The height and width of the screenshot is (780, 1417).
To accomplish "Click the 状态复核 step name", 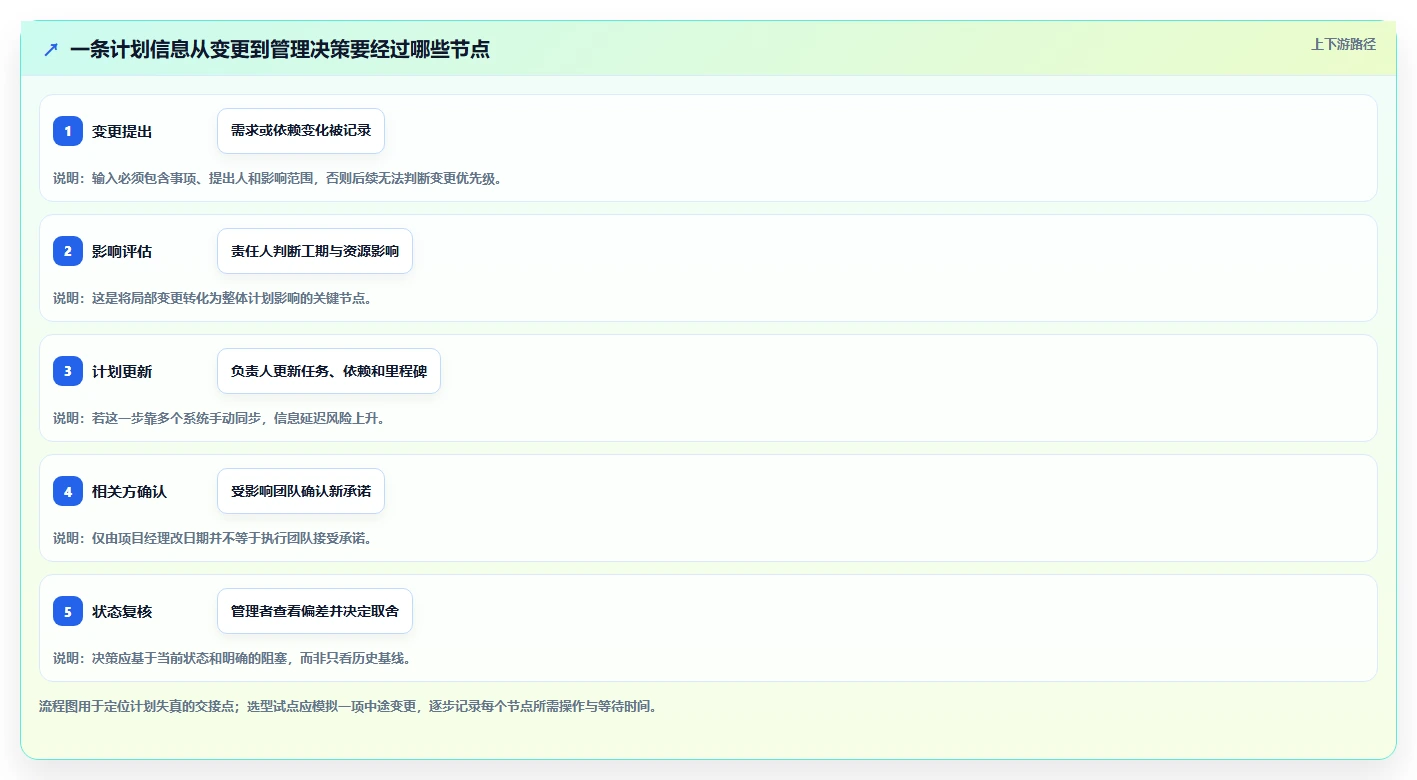I will click(x=122, y=611).
